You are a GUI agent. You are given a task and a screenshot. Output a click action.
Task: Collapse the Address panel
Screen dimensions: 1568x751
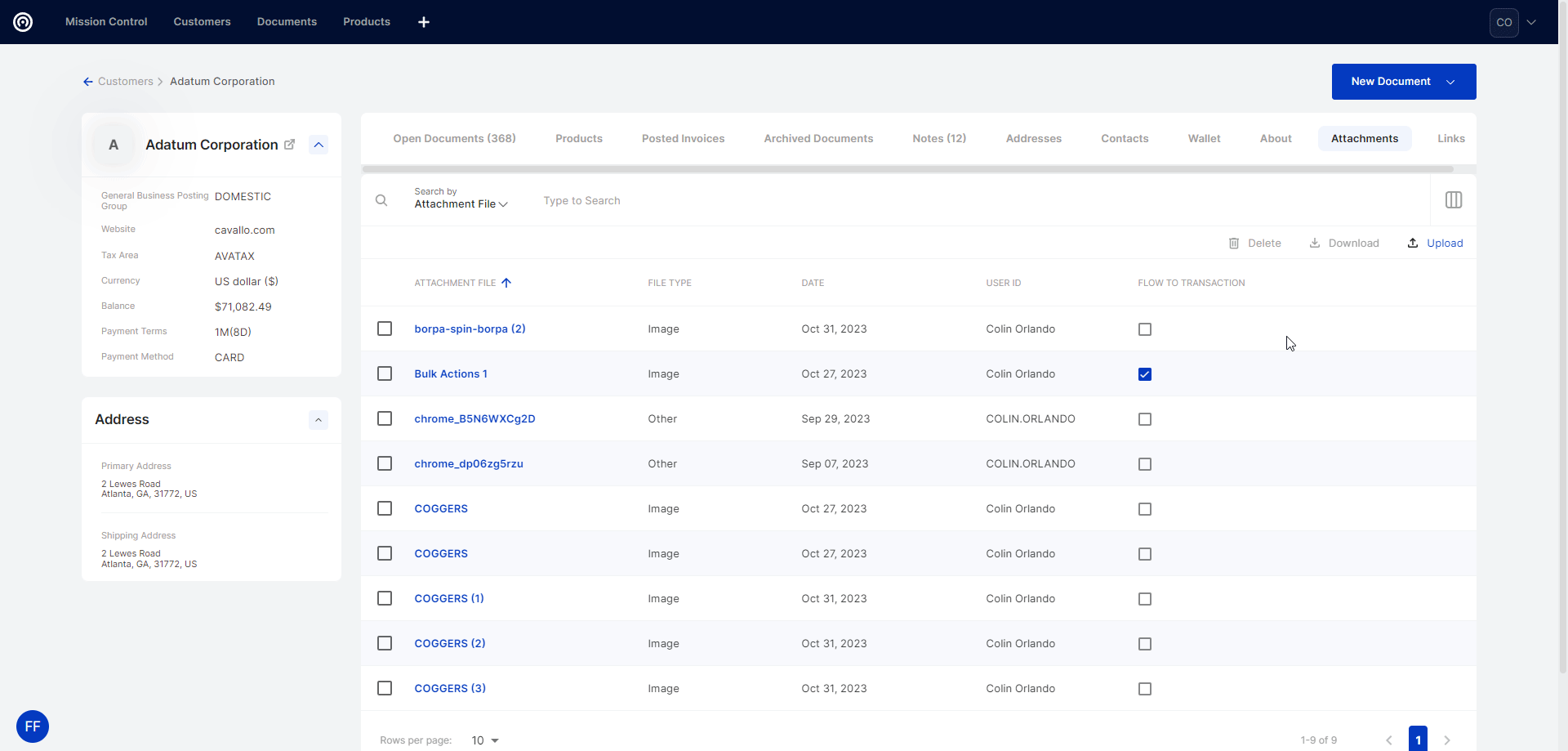[318, 420]
